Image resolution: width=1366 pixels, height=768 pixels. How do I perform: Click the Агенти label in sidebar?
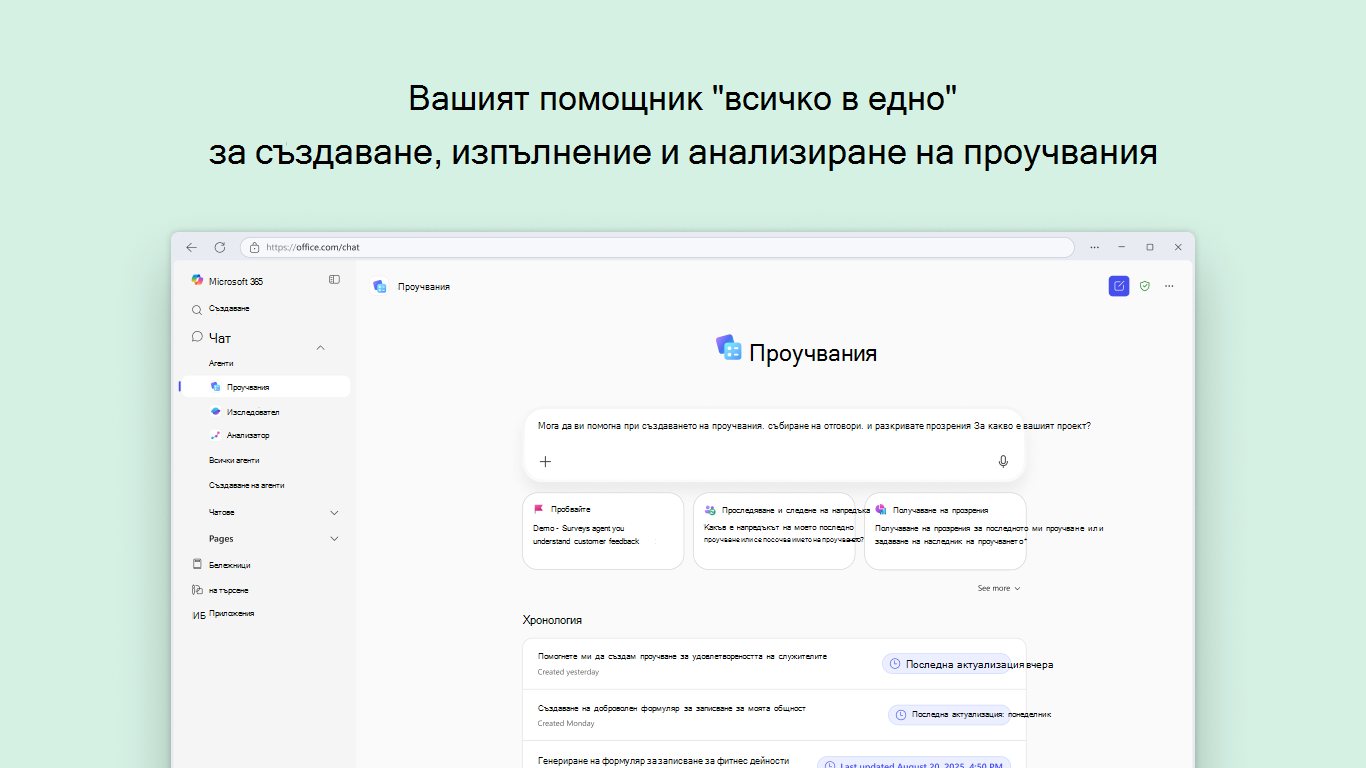click(x=221, y=363)
